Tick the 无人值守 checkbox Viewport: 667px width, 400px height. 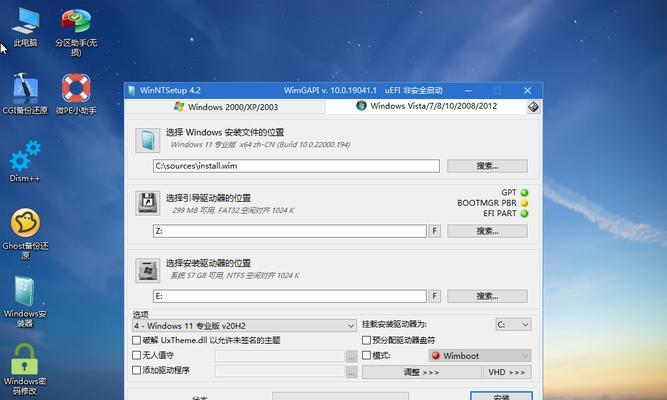click(x=137, y=355)
